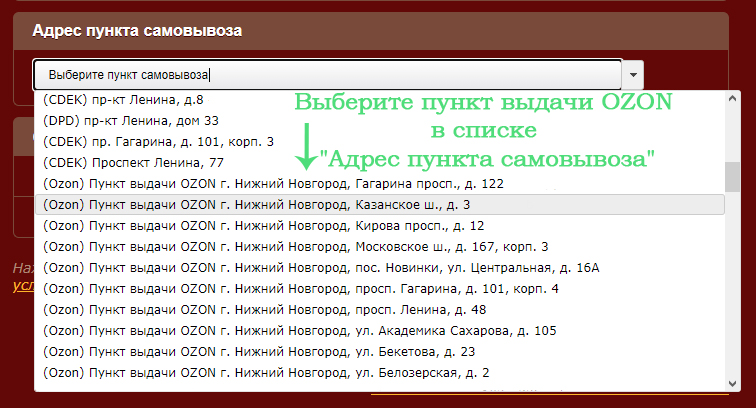The height and width of the screenshot is (408, 756).
Task: Select Ozon point Кирова просп., д. 12
Action: coord(380,226)
